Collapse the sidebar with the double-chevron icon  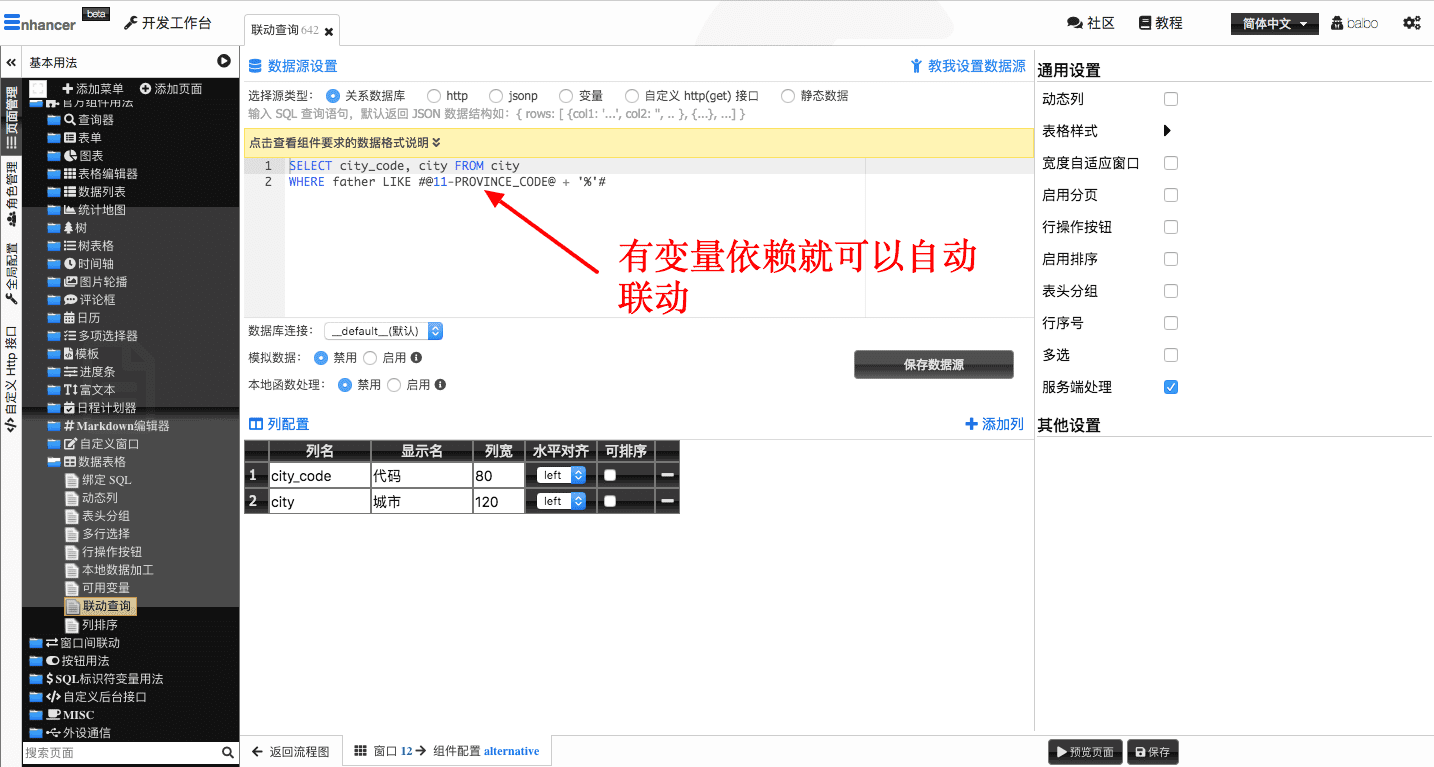coord(11,62)
